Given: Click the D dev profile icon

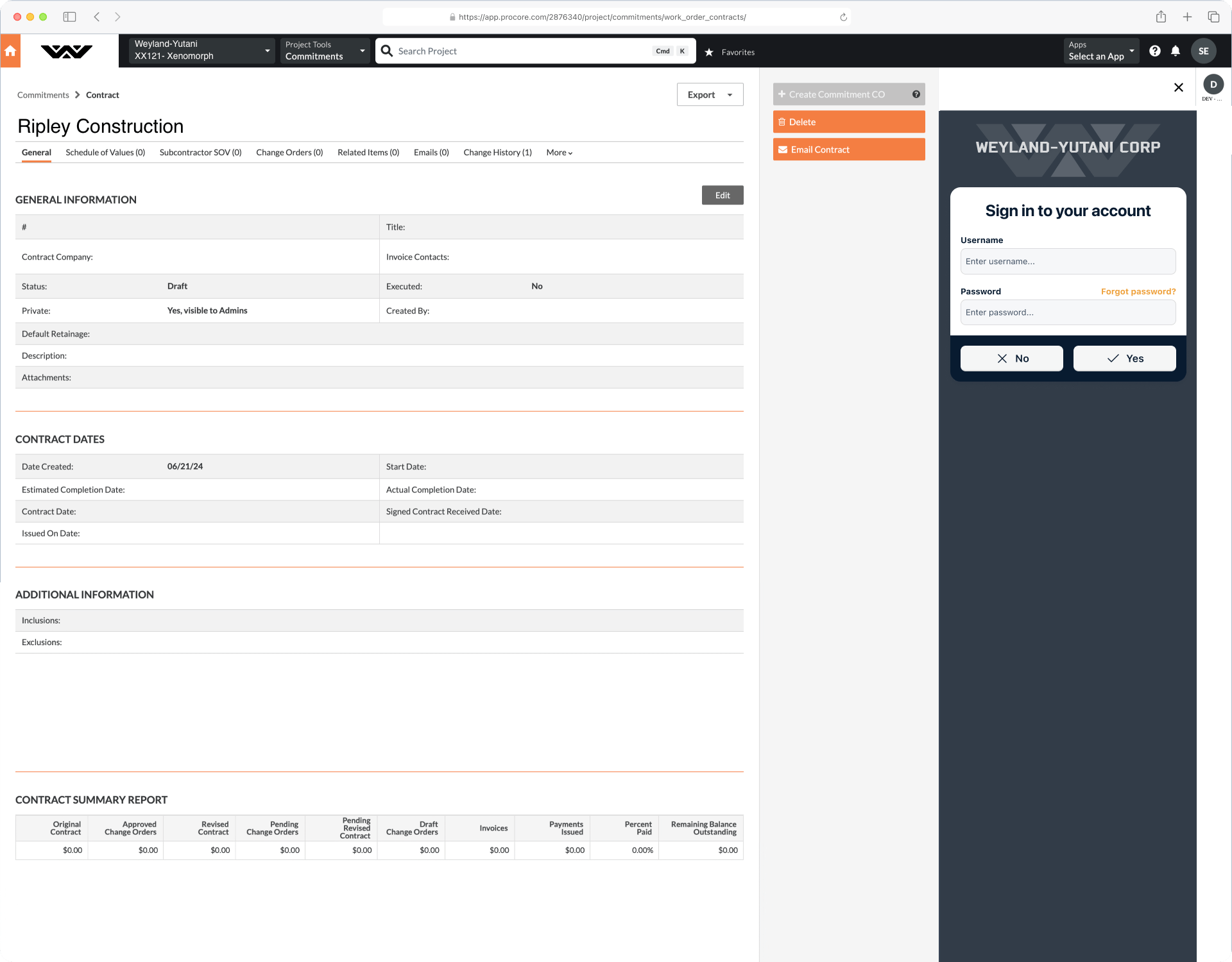Looking at the screenshot, I should pos(1213,85).
